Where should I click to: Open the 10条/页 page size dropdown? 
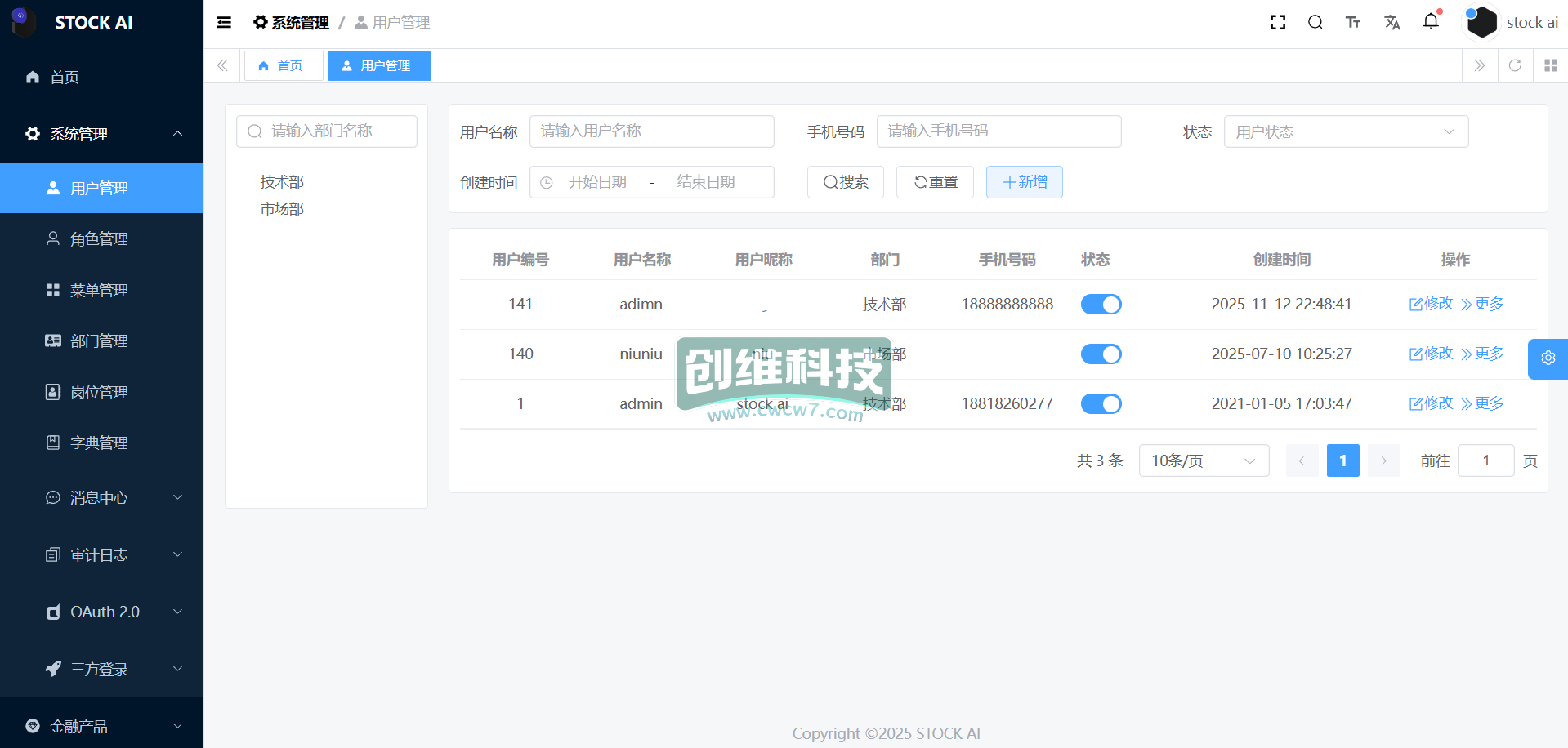point(1203,461)
